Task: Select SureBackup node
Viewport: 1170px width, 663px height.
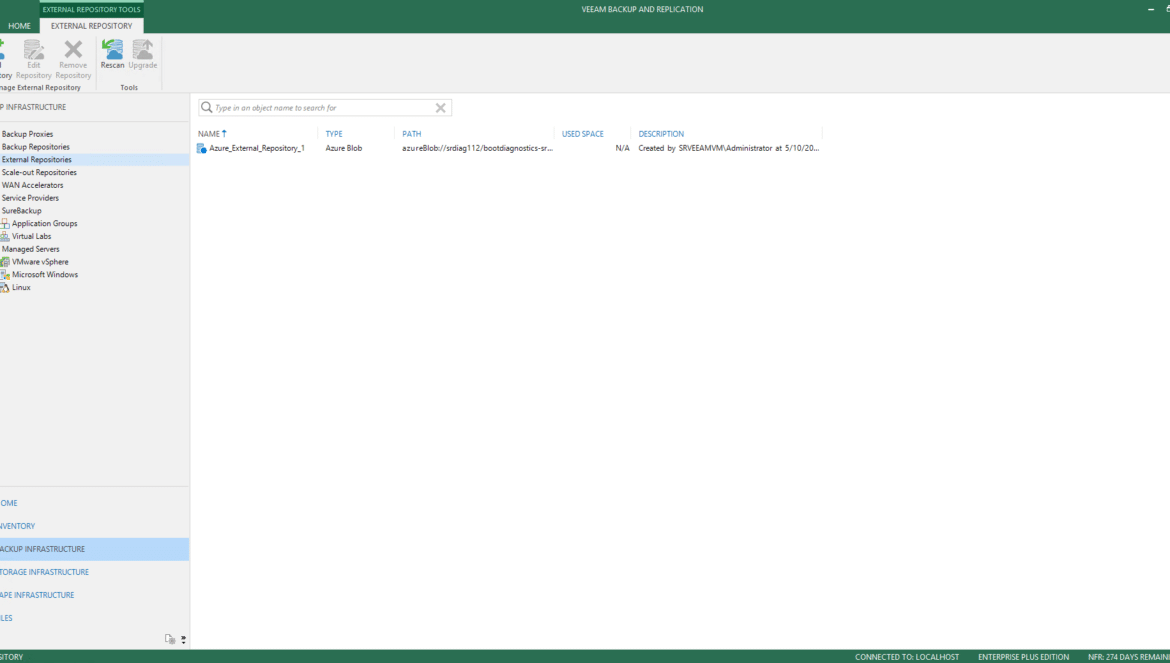Action: point(22,210)
